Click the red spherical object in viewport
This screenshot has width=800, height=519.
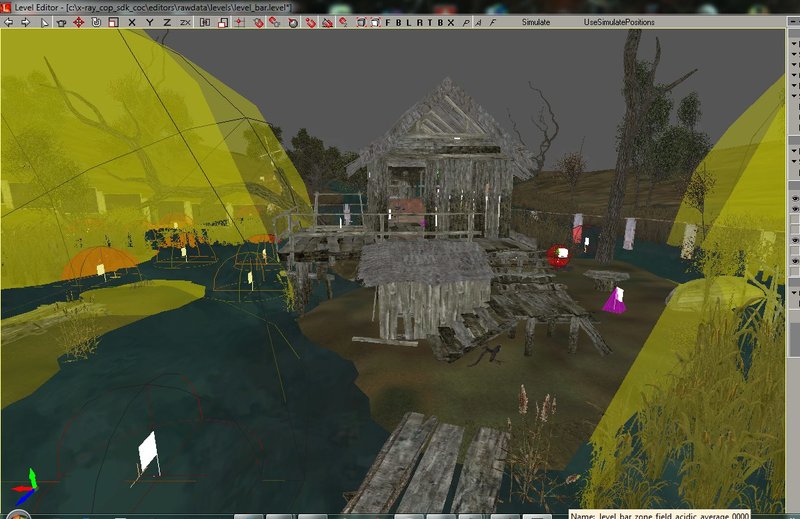click(x=557, y=256)
